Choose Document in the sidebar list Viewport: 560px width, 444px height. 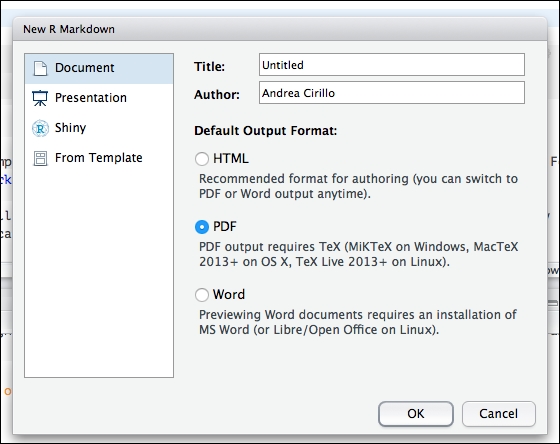(x=99, y=69)
